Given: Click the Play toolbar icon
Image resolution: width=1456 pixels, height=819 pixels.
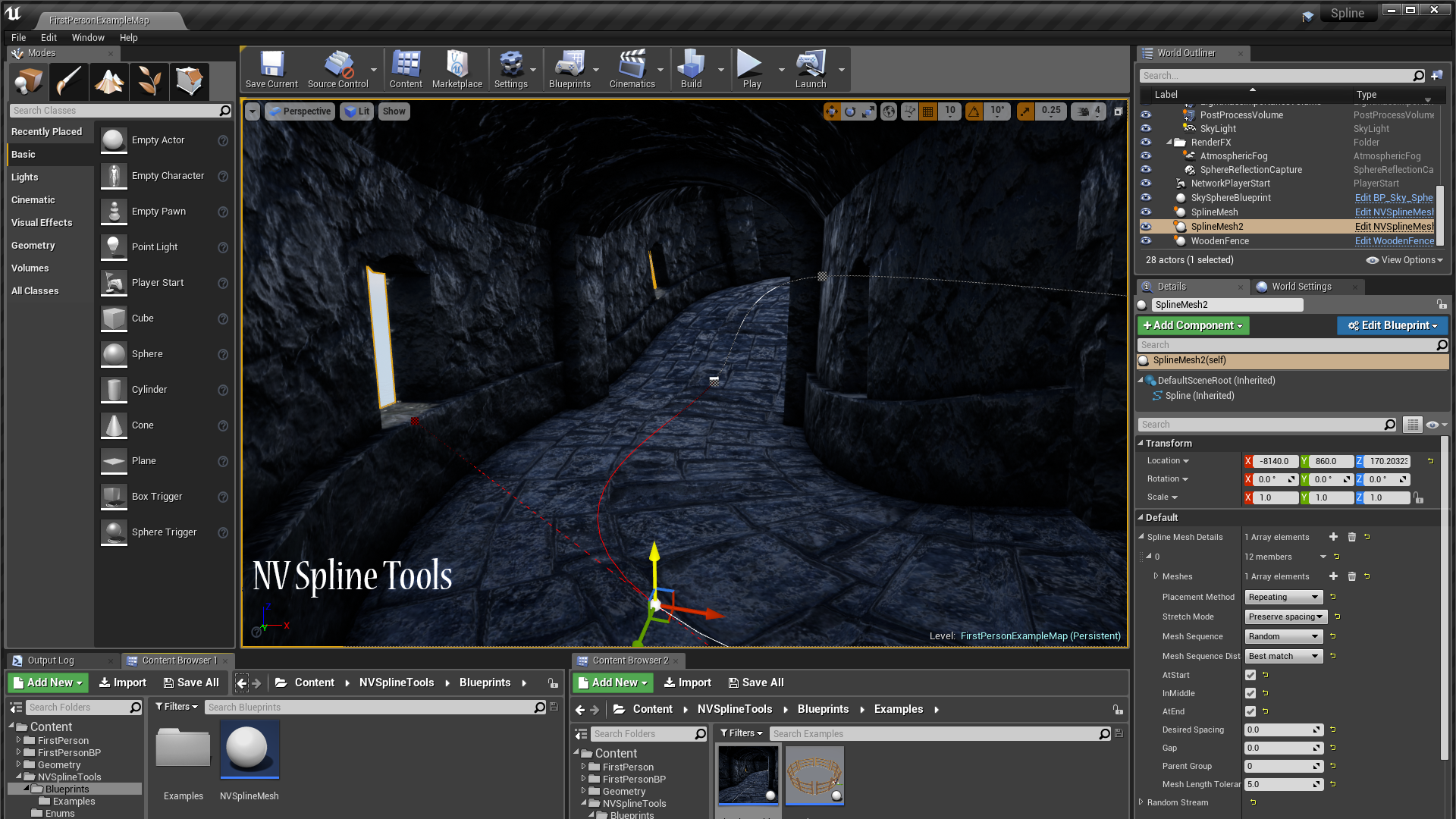Looking at the screenshot, I should pos(752,69).
